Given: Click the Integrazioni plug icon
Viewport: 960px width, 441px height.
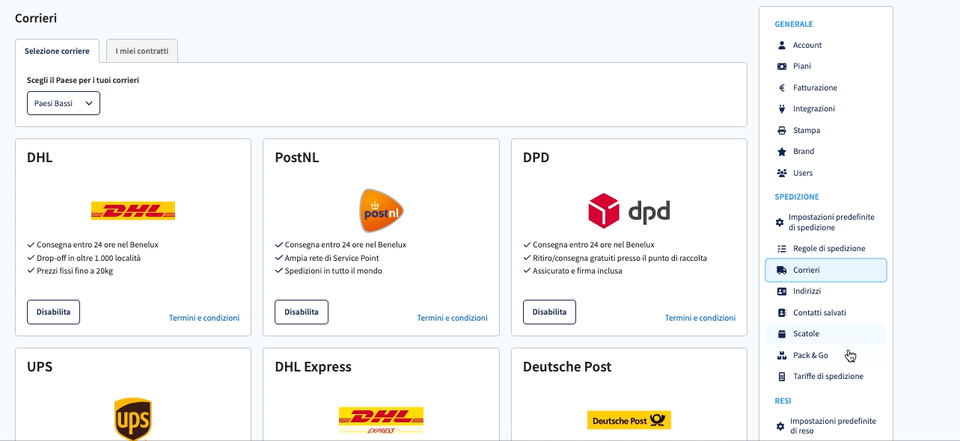Looking at the screenshot, I should point(781,109).
